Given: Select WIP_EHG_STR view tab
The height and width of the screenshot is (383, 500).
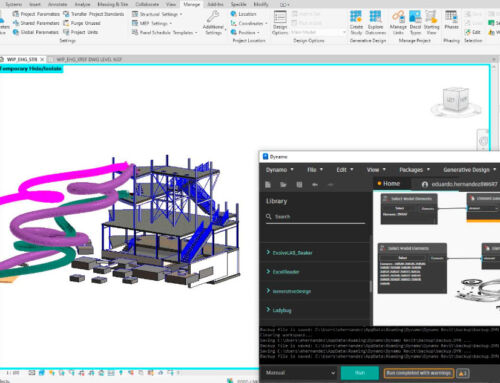Looking at the screenshot, I should (22, 59).
